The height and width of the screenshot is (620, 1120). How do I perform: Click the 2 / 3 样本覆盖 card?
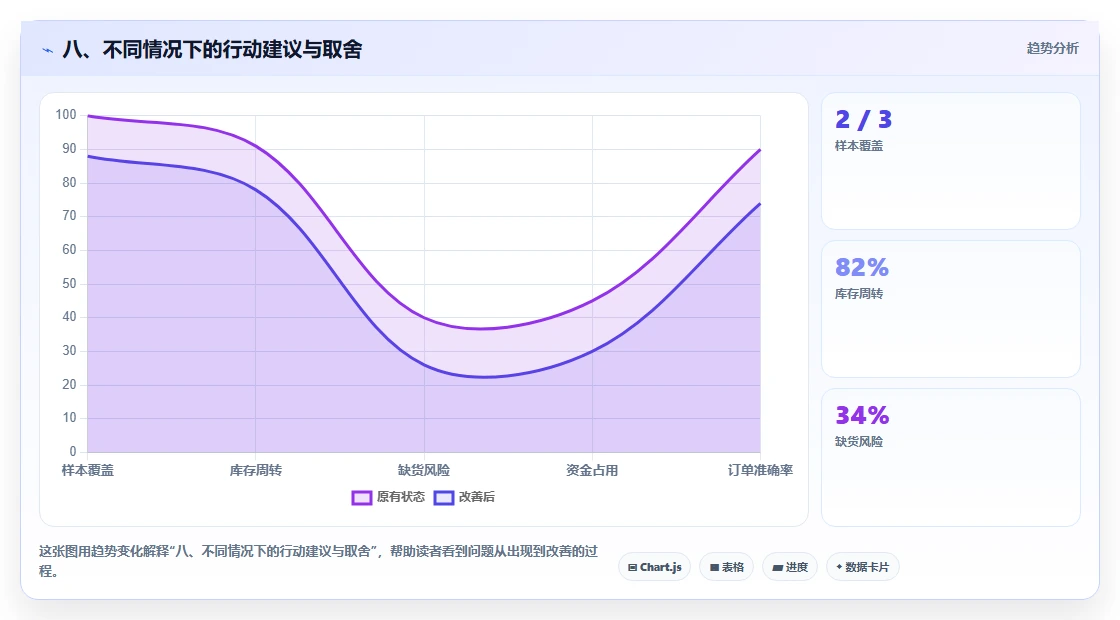coord(951,161)
